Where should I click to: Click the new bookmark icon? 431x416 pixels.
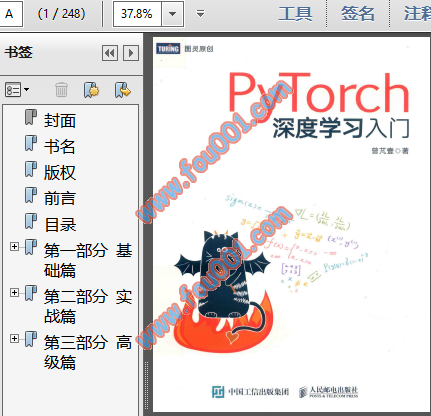[91, 90]
